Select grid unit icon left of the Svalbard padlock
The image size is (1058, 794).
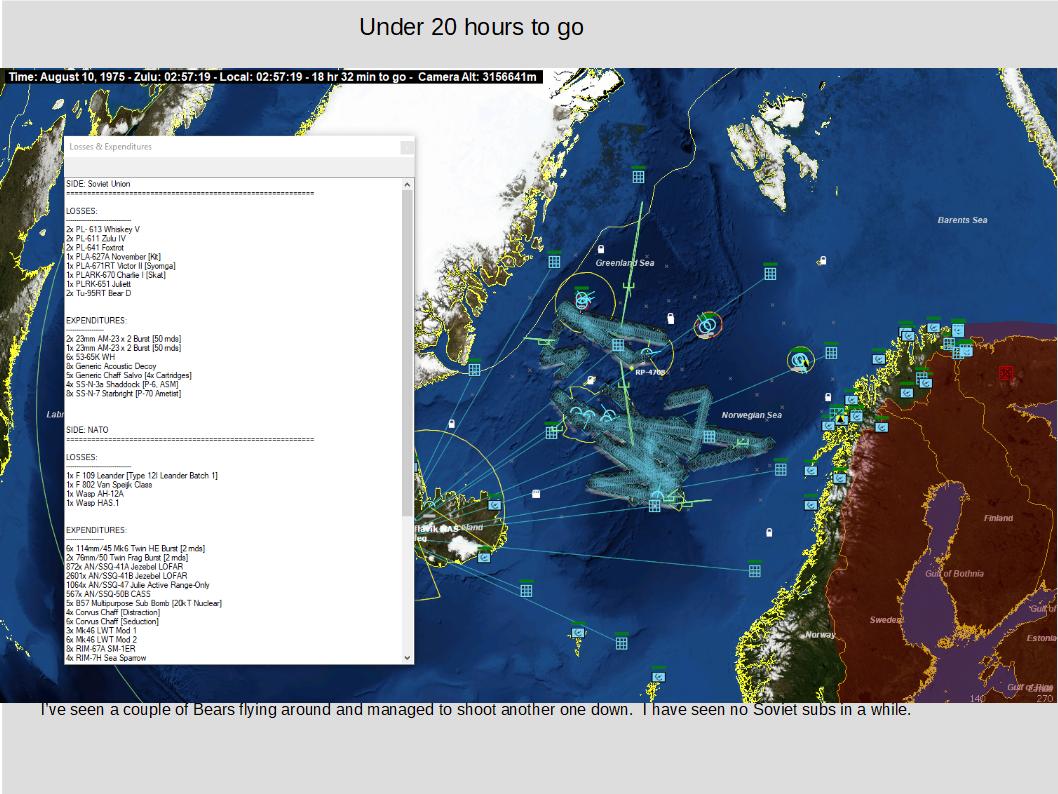click(x=769, y=273)
